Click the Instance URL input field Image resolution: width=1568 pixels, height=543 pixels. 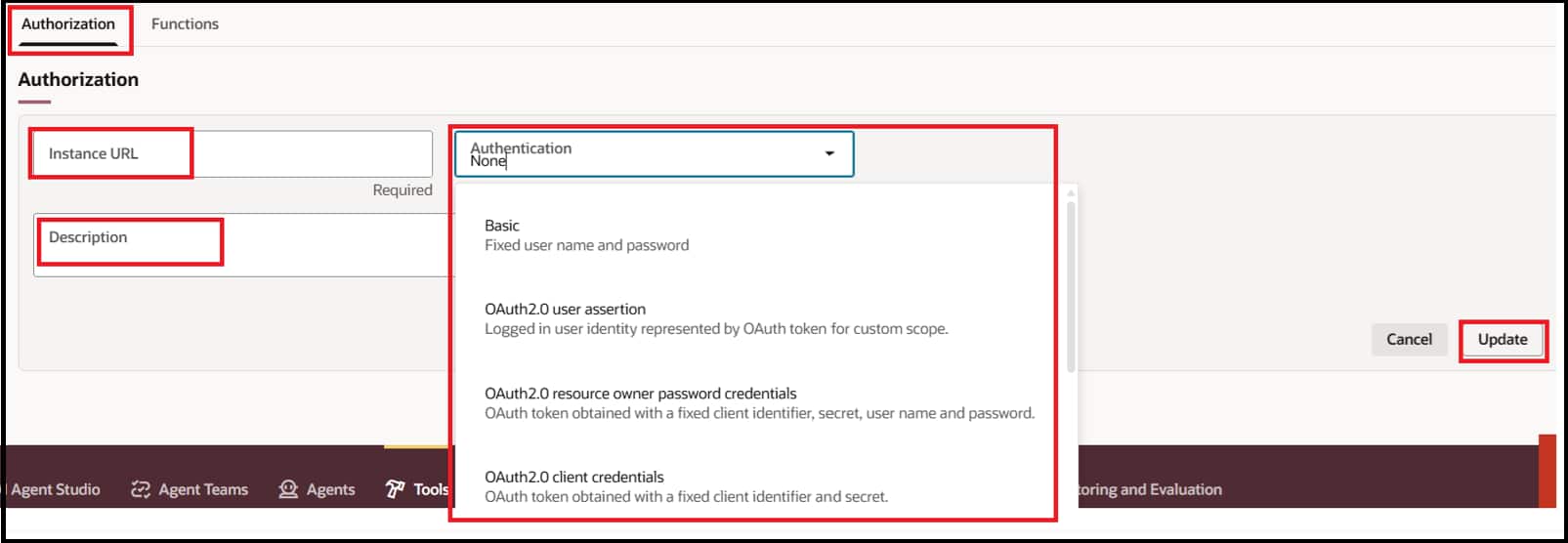click(x=293, y=154)
